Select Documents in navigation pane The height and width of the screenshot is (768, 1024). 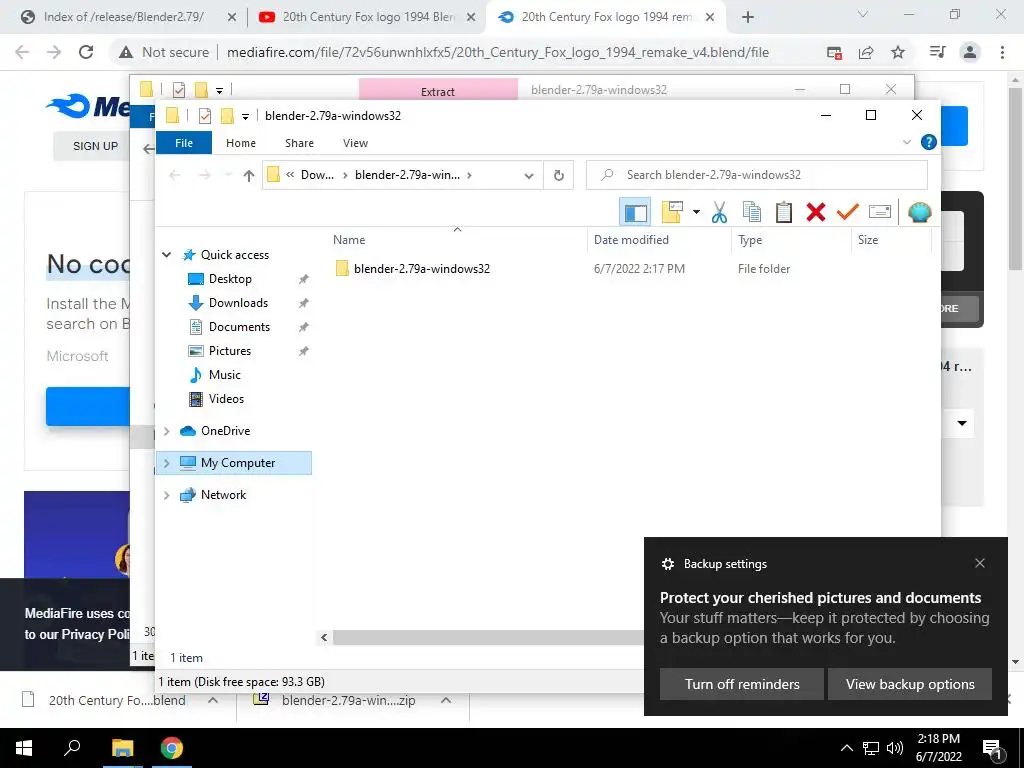click(x=239, y=327)
